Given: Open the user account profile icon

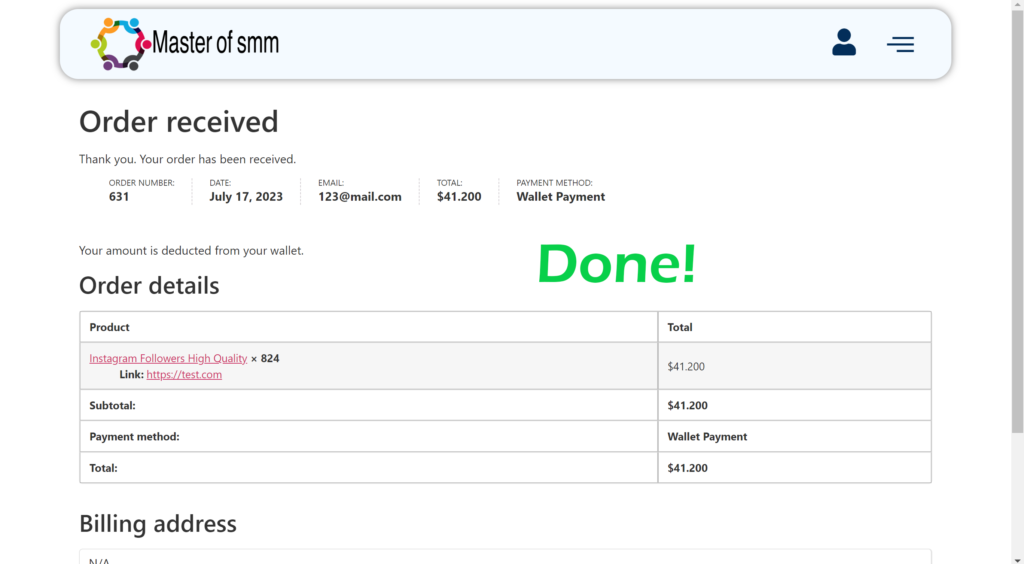Looking at the screenshot, I should [x=844, y=43].
